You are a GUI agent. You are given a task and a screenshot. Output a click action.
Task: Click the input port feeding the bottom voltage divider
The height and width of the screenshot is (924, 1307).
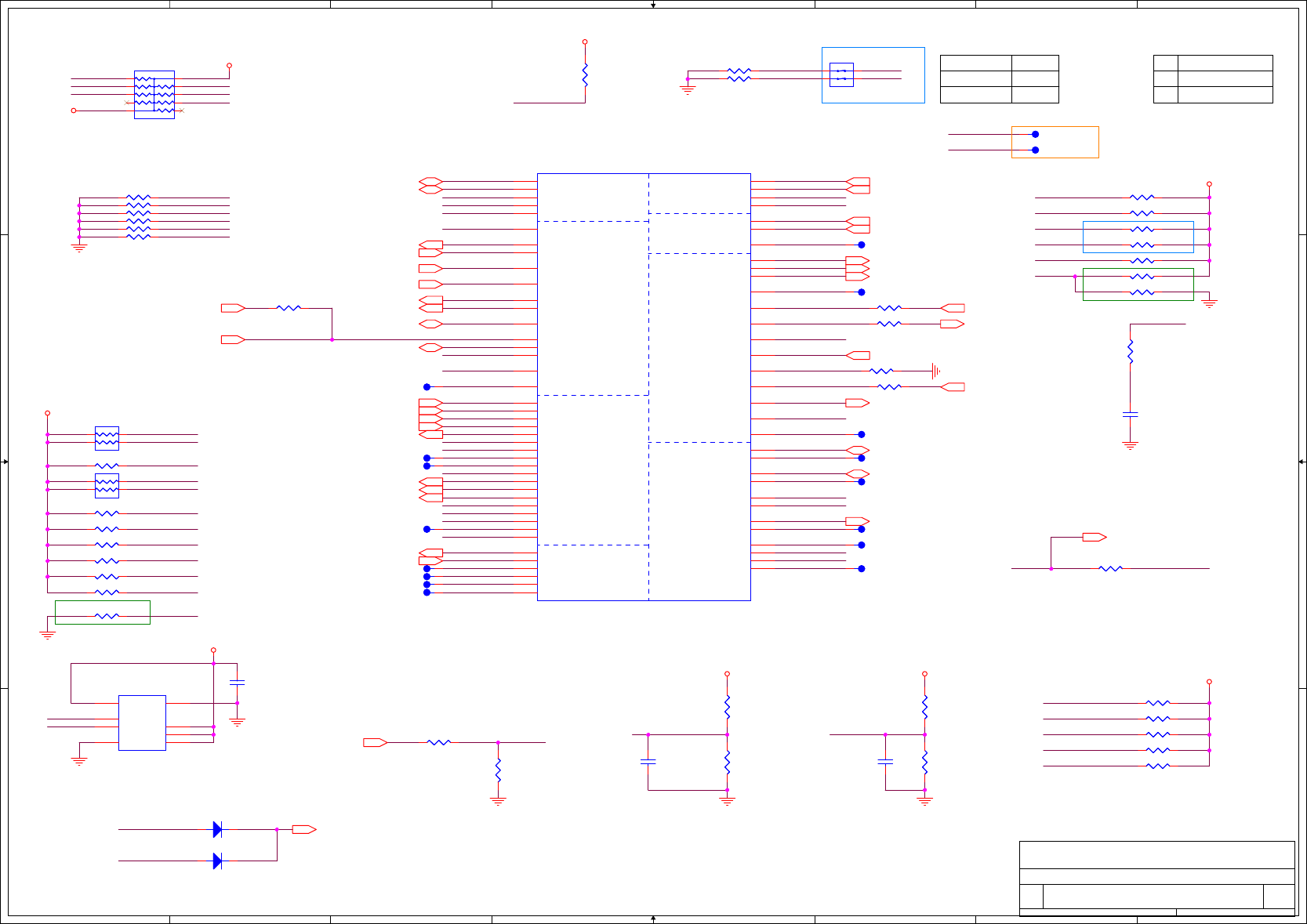coord(376,742)
